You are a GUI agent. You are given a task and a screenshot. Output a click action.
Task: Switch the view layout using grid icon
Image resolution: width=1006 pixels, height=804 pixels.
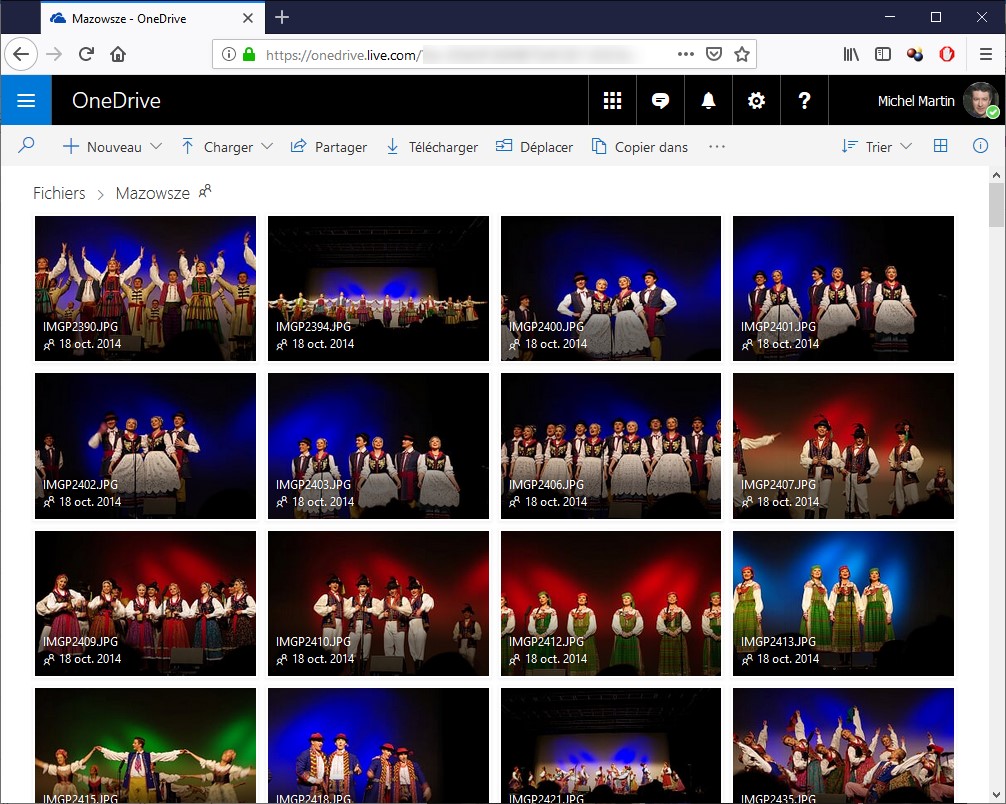(940, 146)
